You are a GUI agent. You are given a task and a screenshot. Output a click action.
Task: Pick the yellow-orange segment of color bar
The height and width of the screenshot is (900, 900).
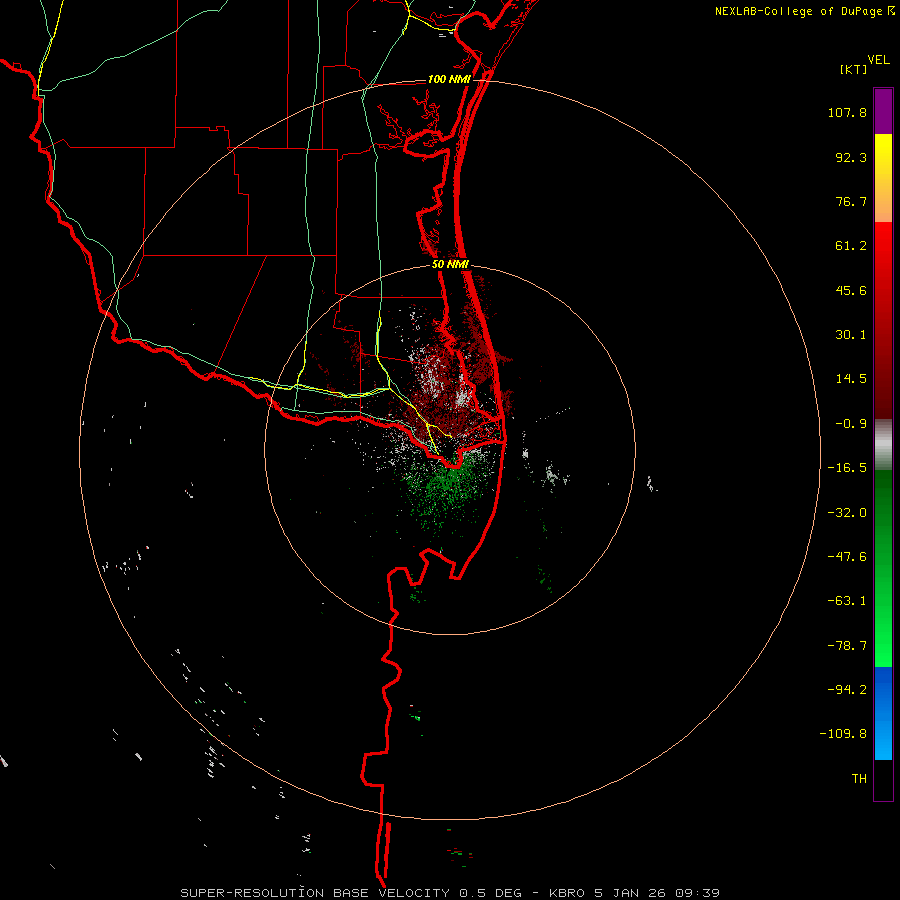click(883, 178)
